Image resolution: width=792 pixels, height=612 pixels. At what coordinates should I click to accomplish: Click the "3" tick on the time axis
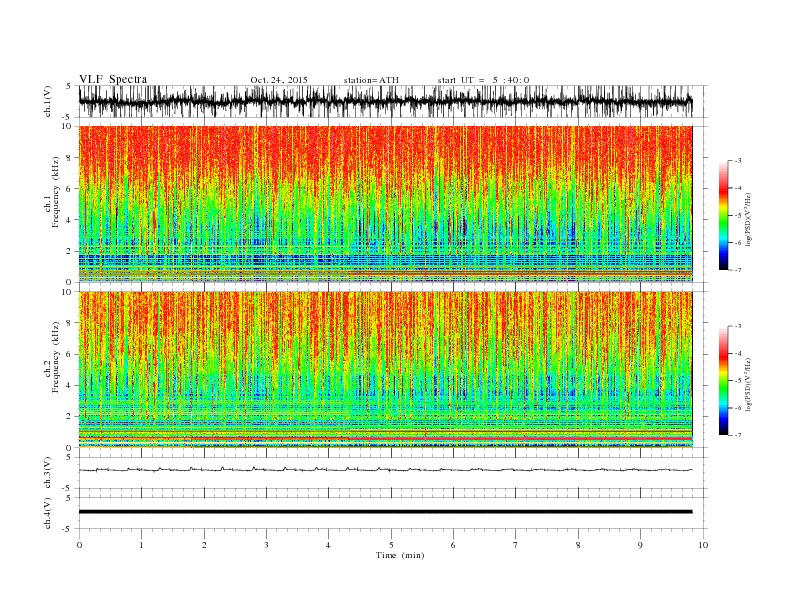click(x=266, y=545)
